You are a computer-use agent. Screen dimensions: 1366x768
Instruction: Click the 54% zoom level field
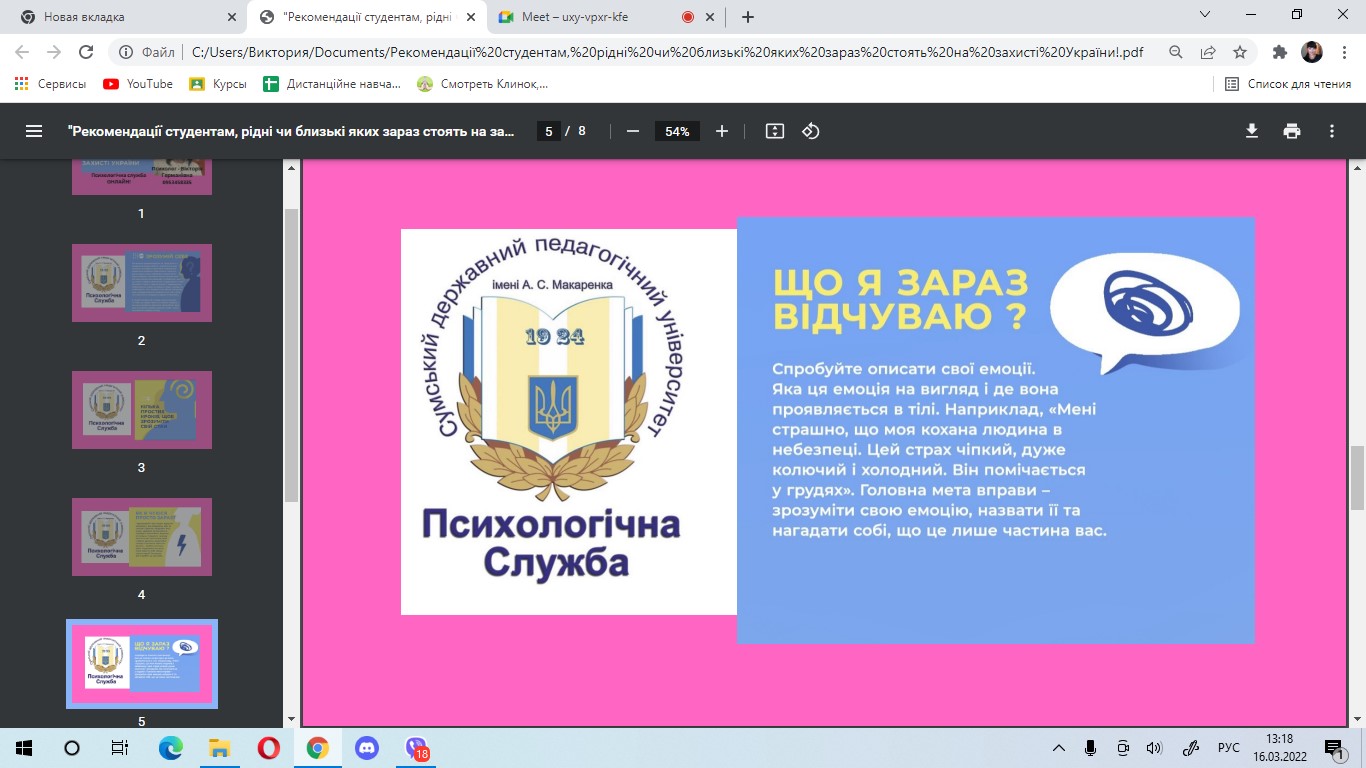point(677,131)
